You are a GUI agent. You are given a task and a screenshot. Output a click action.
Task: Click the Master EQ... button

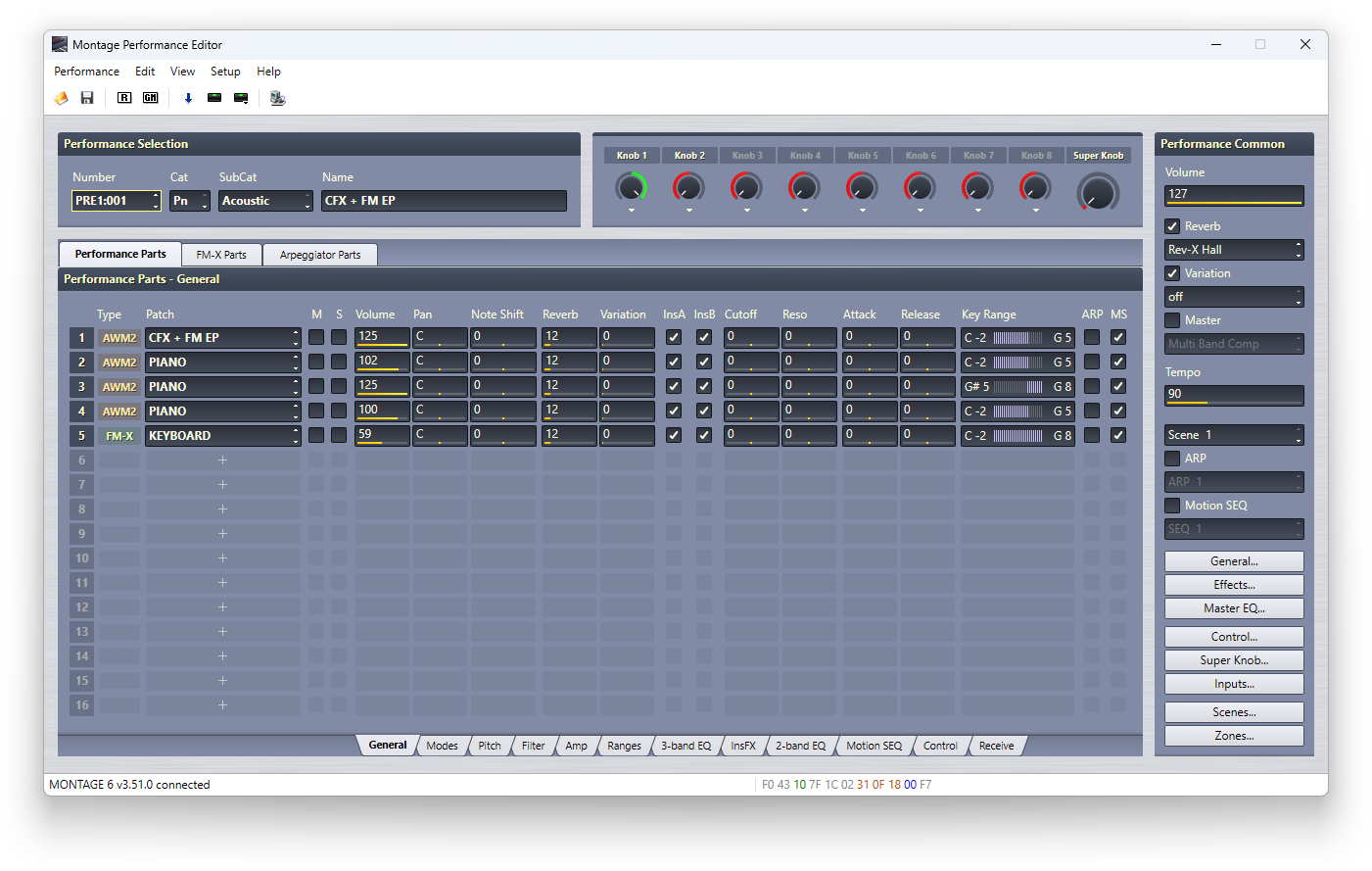coord(1234,608)
